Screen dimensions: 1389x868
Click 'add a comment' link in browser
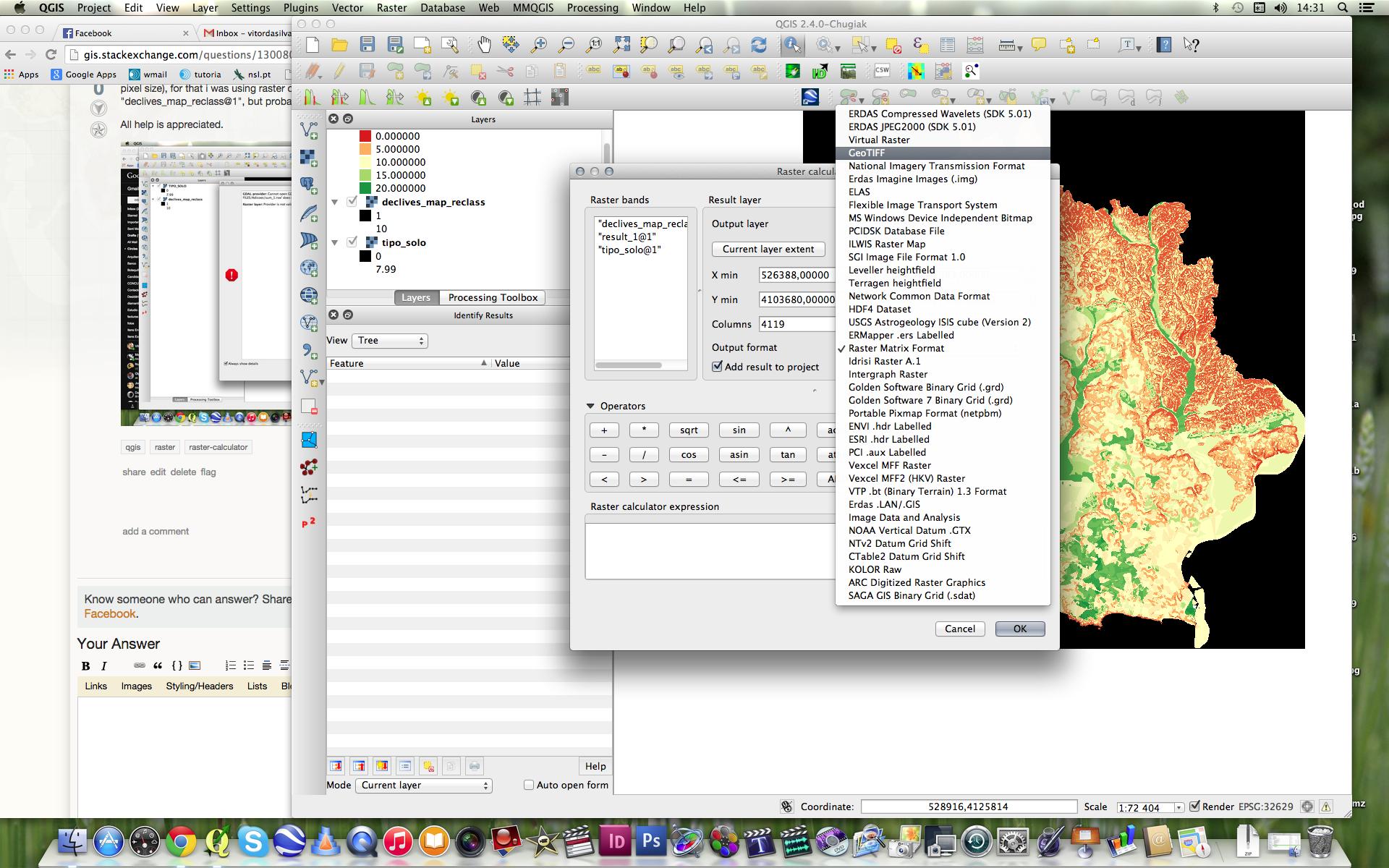pyautogui.click(x=156, y=531)
